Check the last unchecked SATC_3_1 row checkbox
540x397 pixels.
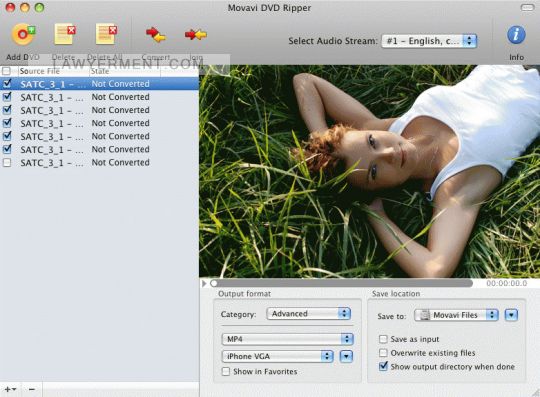tap(7, 163)
